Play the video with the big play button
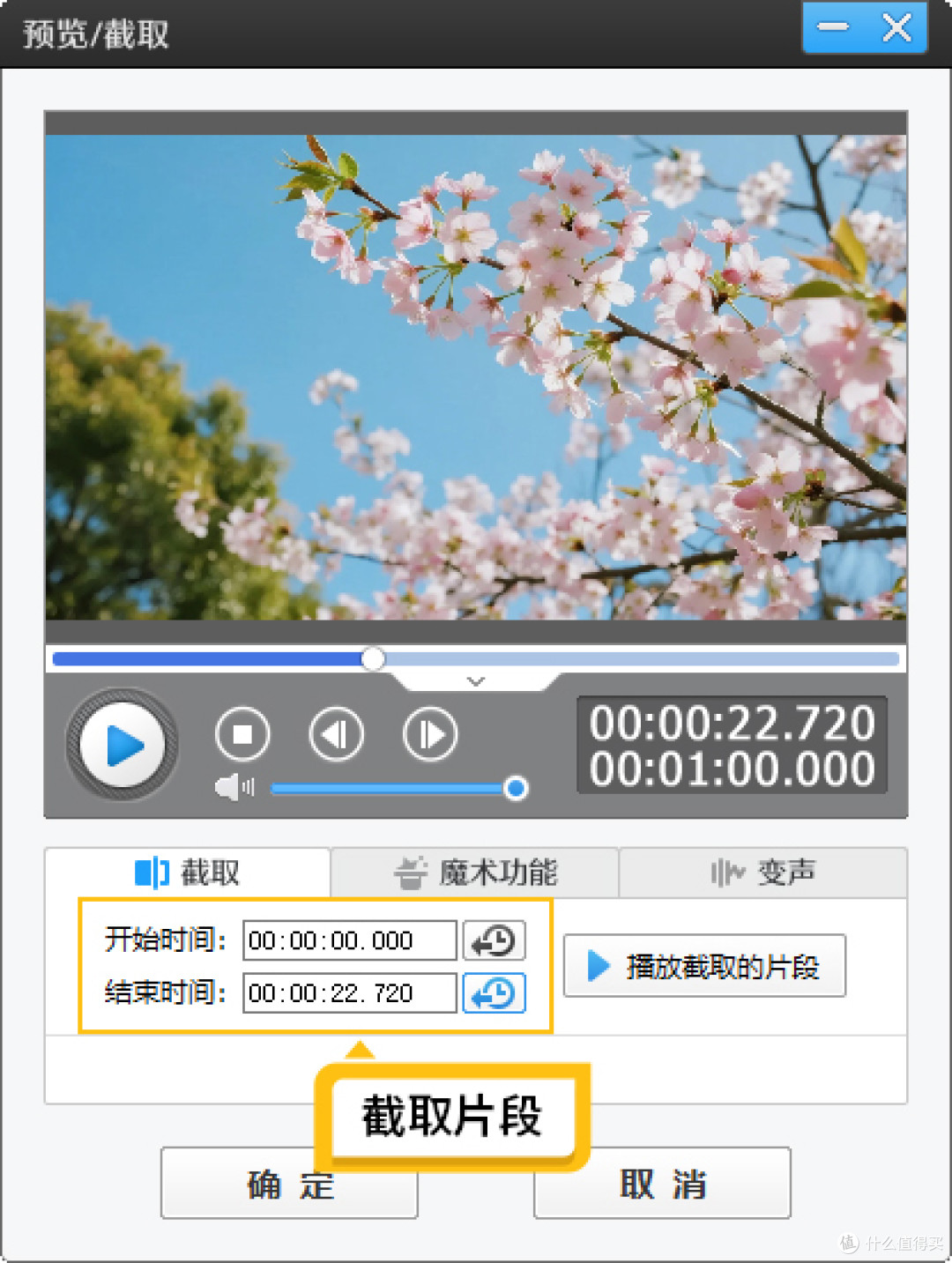The image size is (952, 1263). [123, 745]
